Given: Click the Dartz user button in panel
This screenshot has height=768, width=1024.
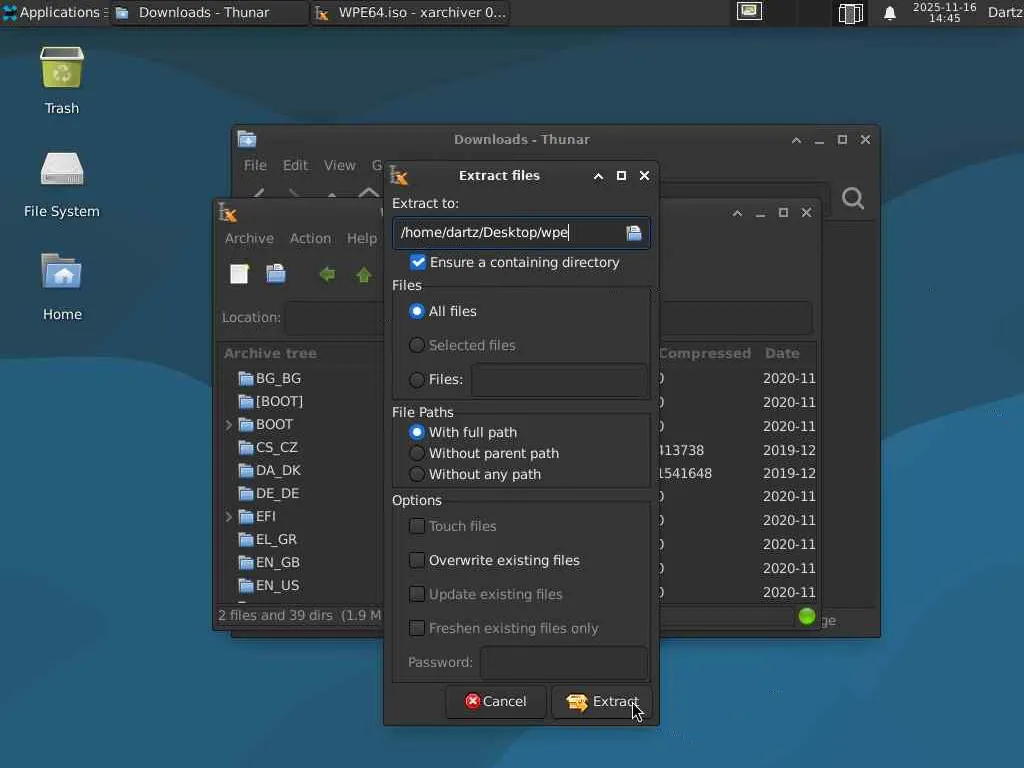Looking at the screenshot, I should (1005, 12).
